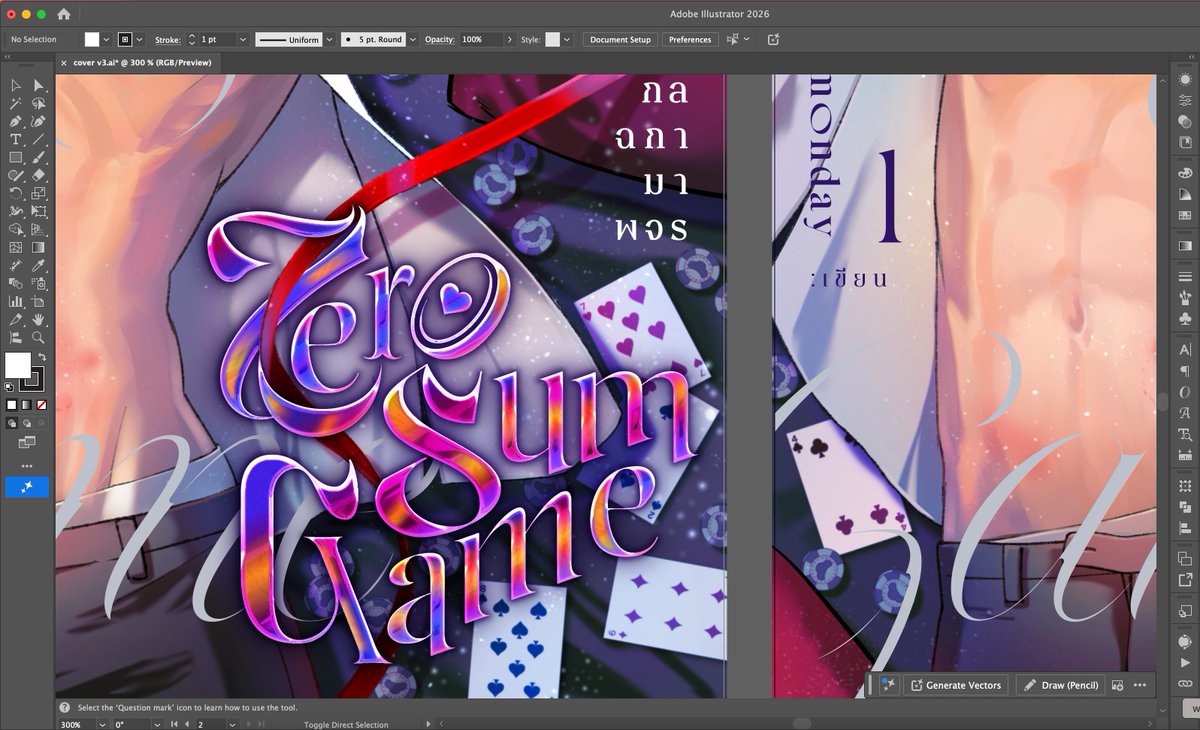Activate the Column Graph tool
Viewport: 1200px width, 730px height.
pos(16,301)
